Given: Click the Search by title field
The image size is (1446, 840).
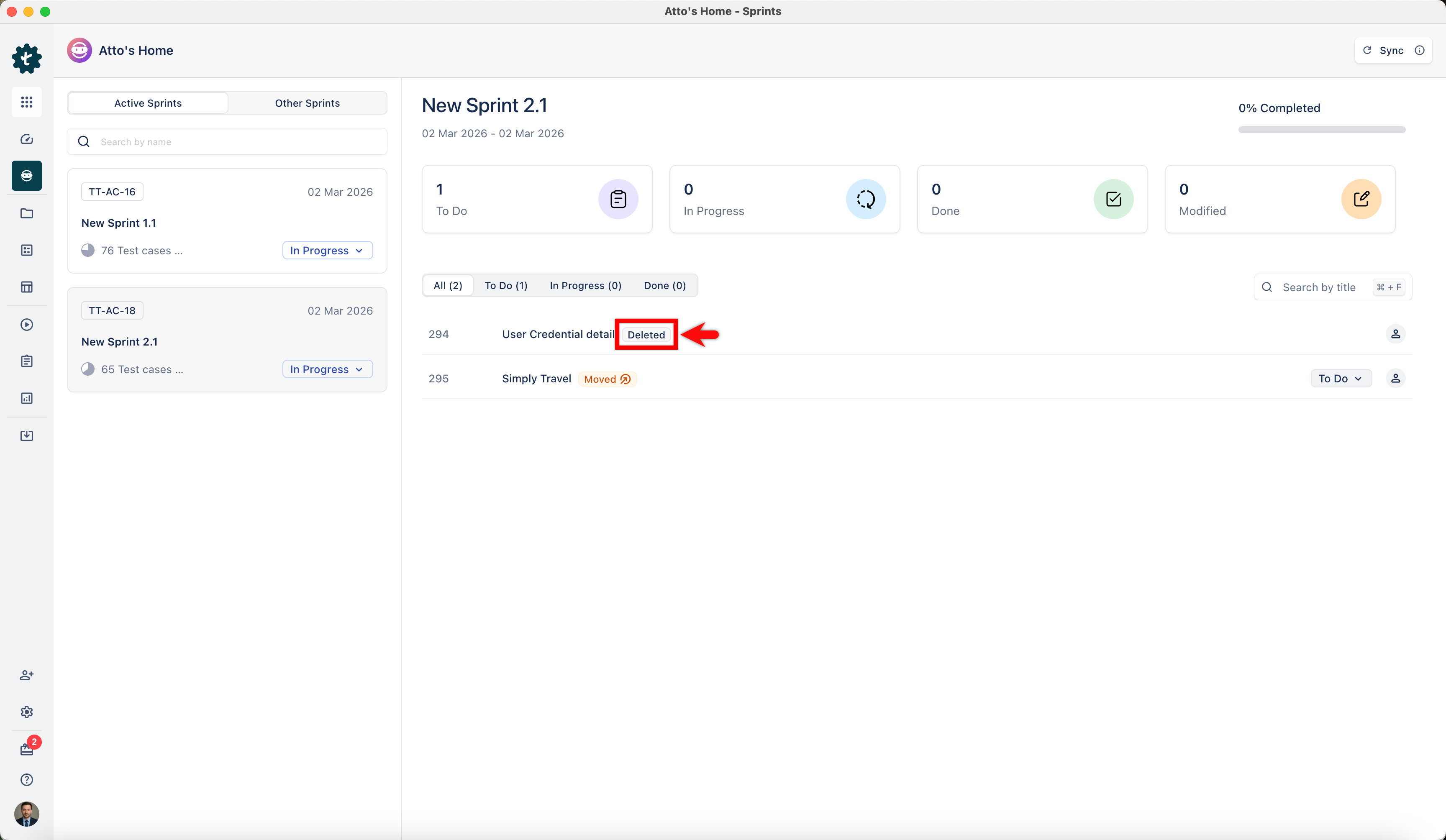Looking at the screenshot, I should pos(1319,287).
